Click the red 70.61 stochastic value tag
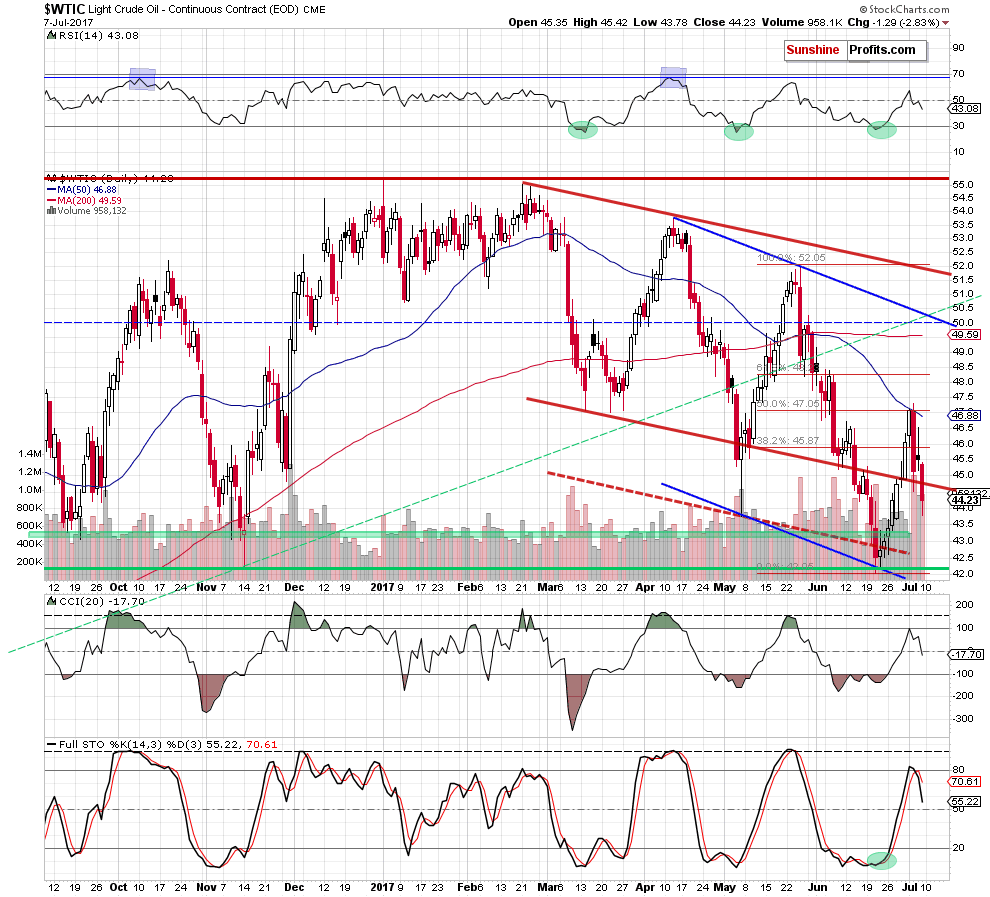 pyautogui.click(x=965, y=781)
